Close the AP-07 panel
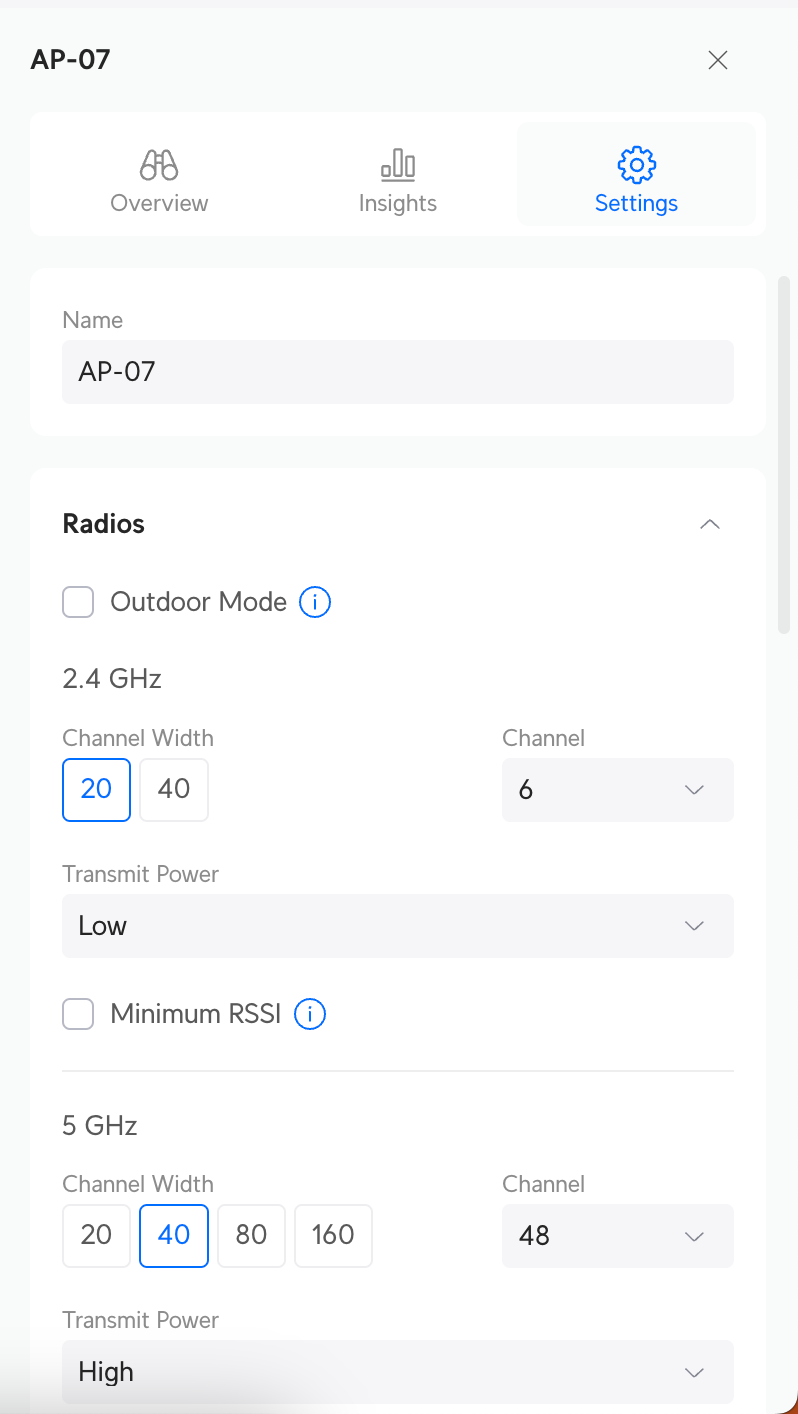 (717, 60)
